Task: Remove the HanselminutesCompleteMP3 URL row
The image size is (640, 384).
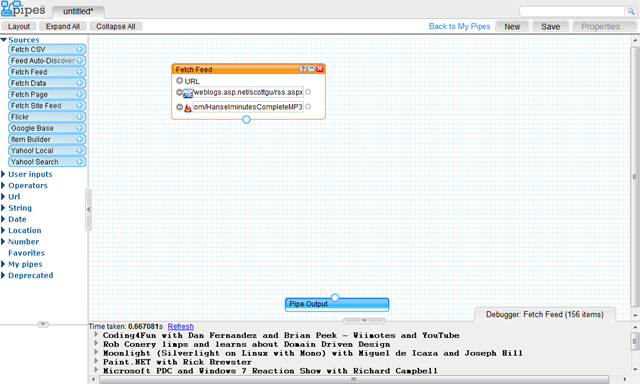Action: [x=179, y=107]
